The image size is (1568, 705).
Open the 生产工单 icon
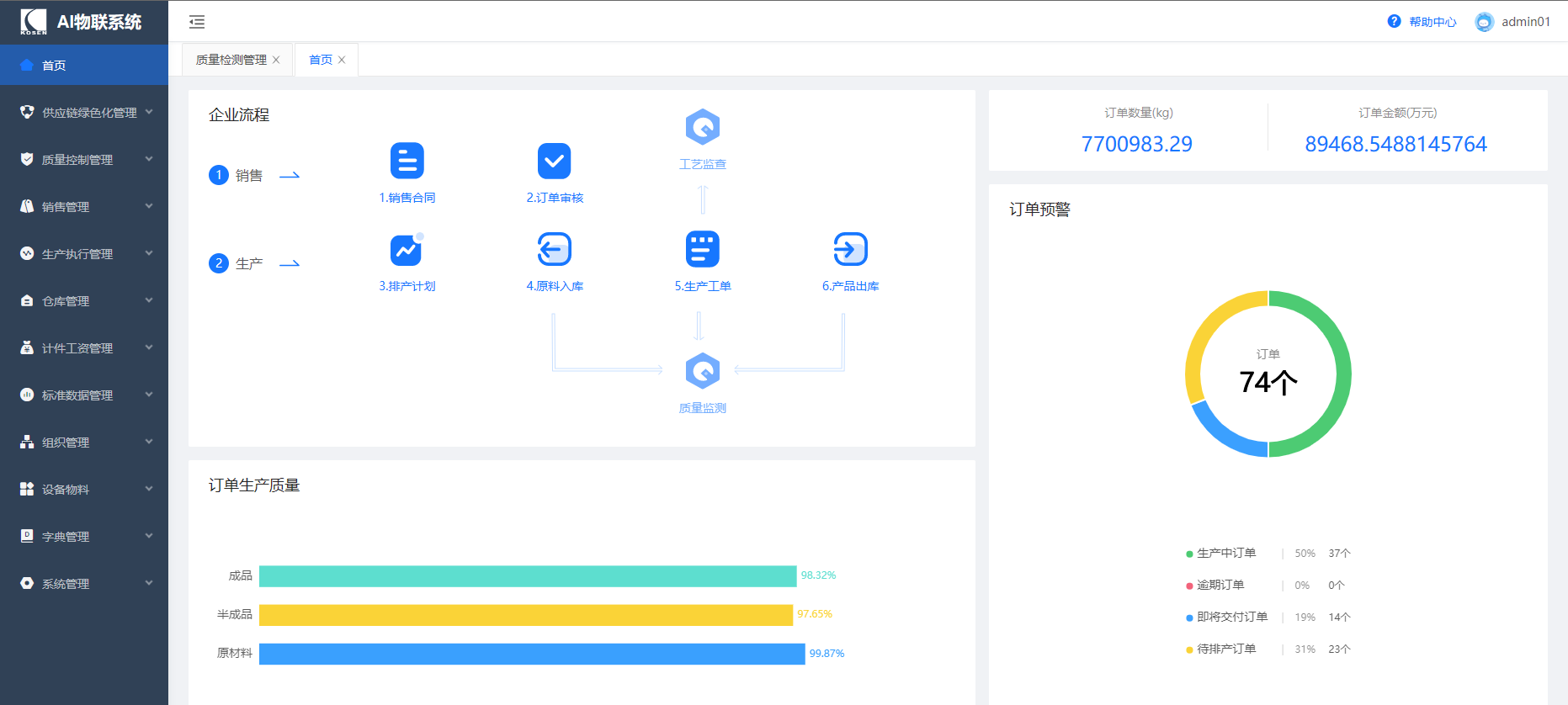click(703, 249)
